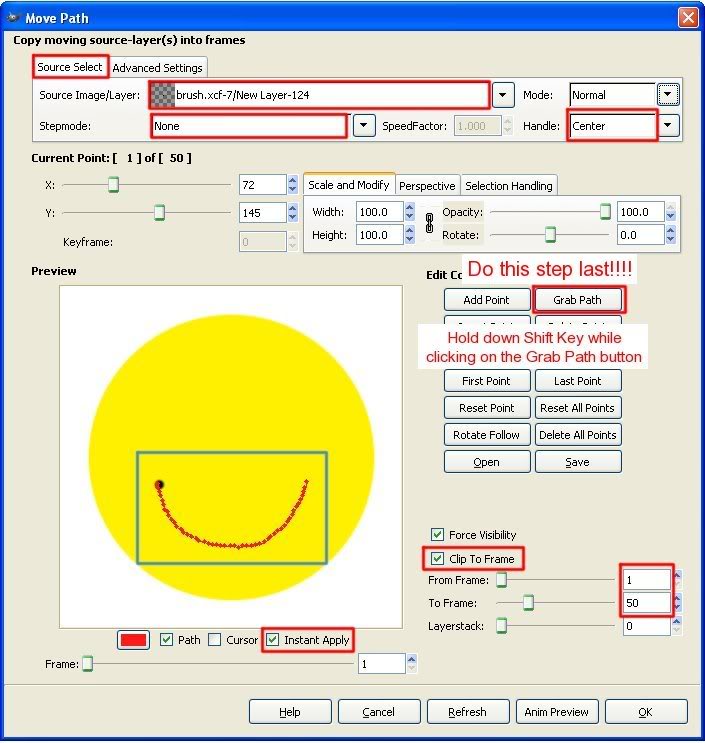Uncheck the Clip To Frame option

[437, 558]
